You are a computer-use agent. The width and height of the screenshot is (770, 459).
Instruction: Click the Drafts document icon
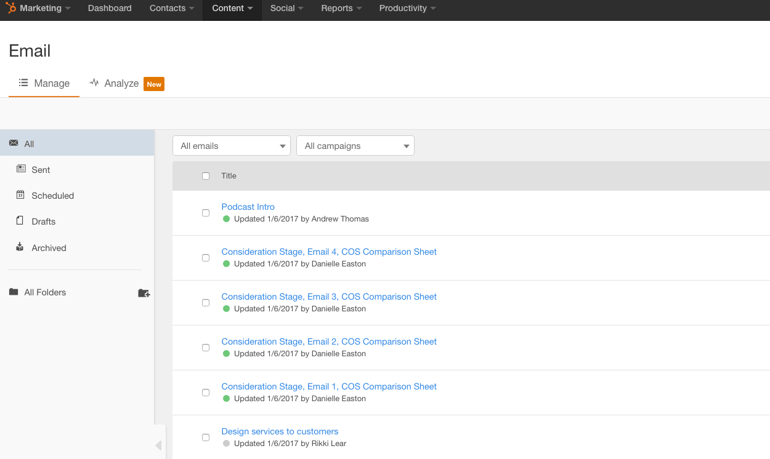pos(20,221)
